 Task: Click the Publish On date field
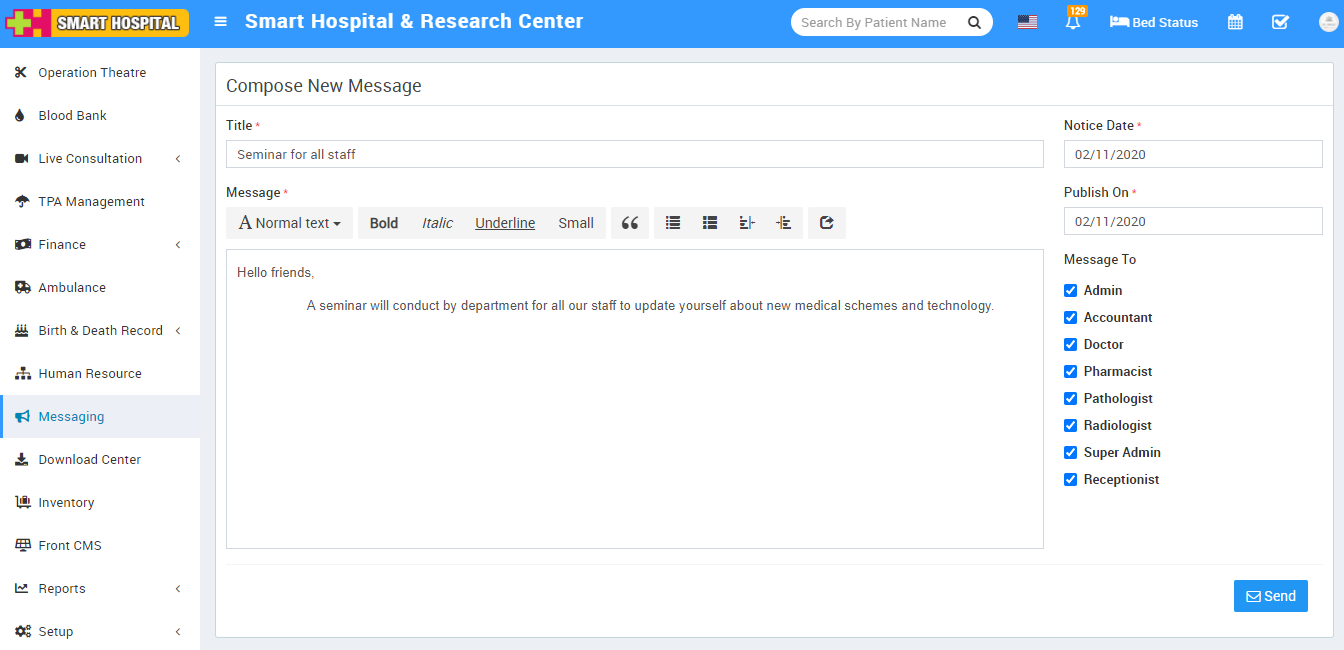click(1192, 221)
